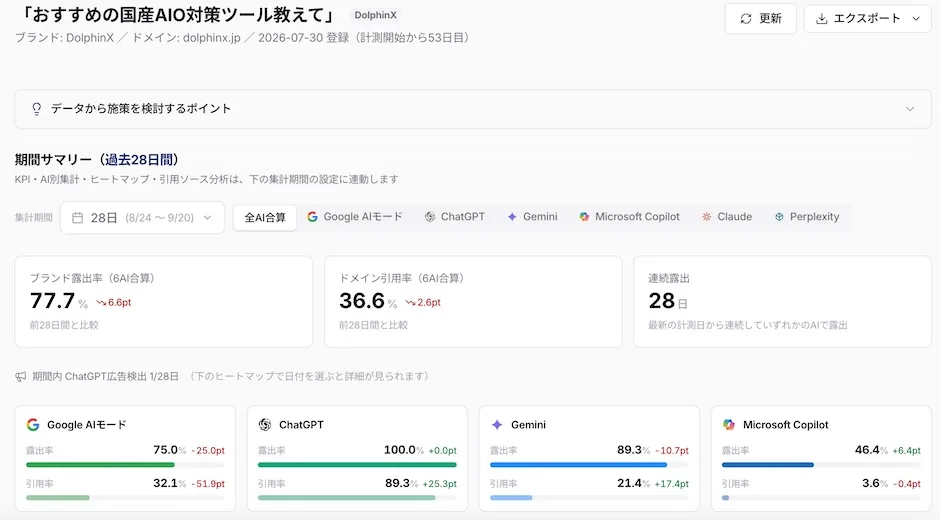Click the ChatGPT 引用率 progress bar
The height and width of the screenshot is (520, 940).
tap(347, 498)
